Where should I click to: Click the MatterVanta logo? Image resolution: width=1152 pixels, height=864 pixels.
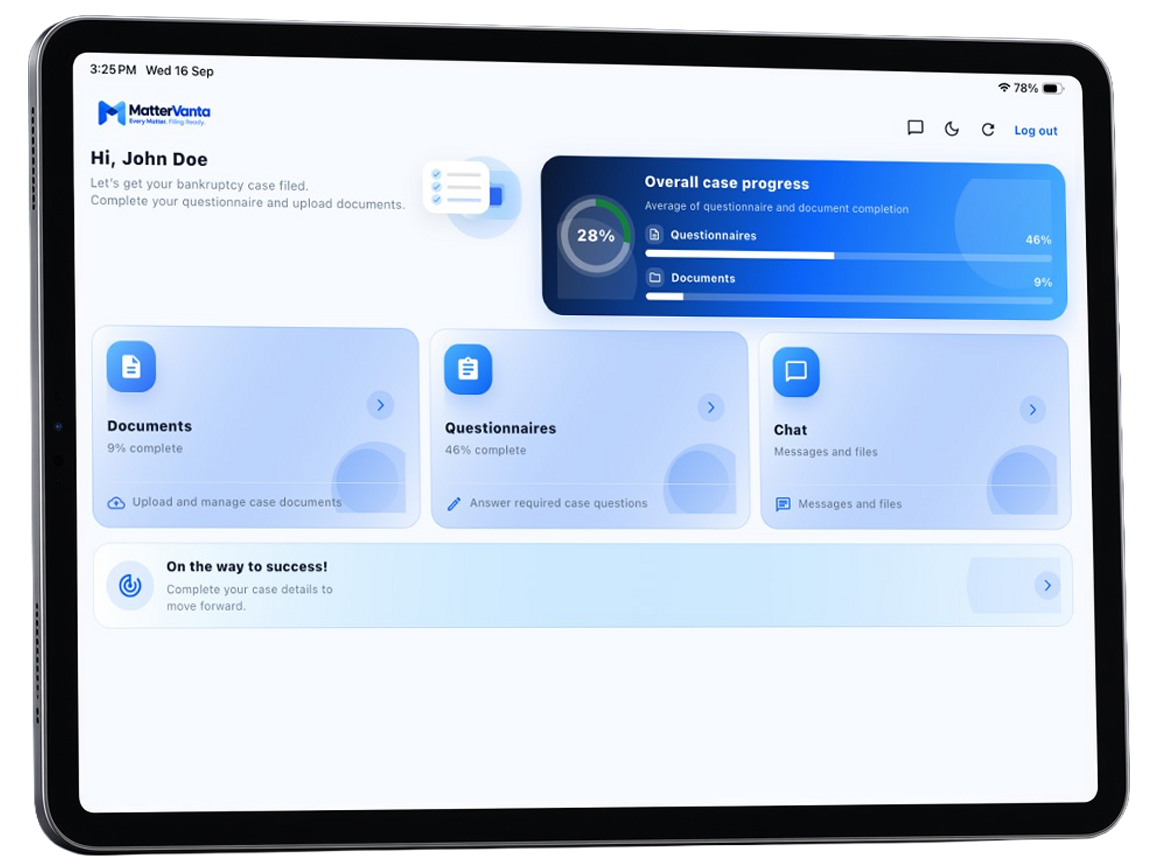tap(154, 112)
